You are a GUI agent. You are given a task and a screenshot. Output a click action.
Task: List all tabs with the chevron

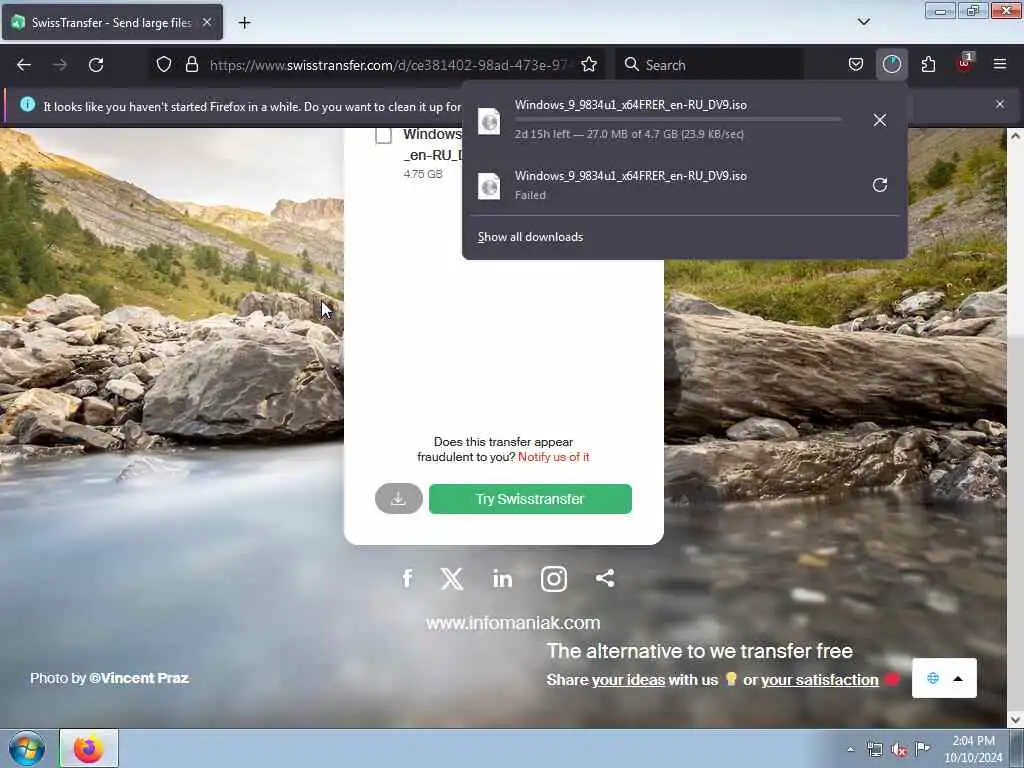coord(863,22)
